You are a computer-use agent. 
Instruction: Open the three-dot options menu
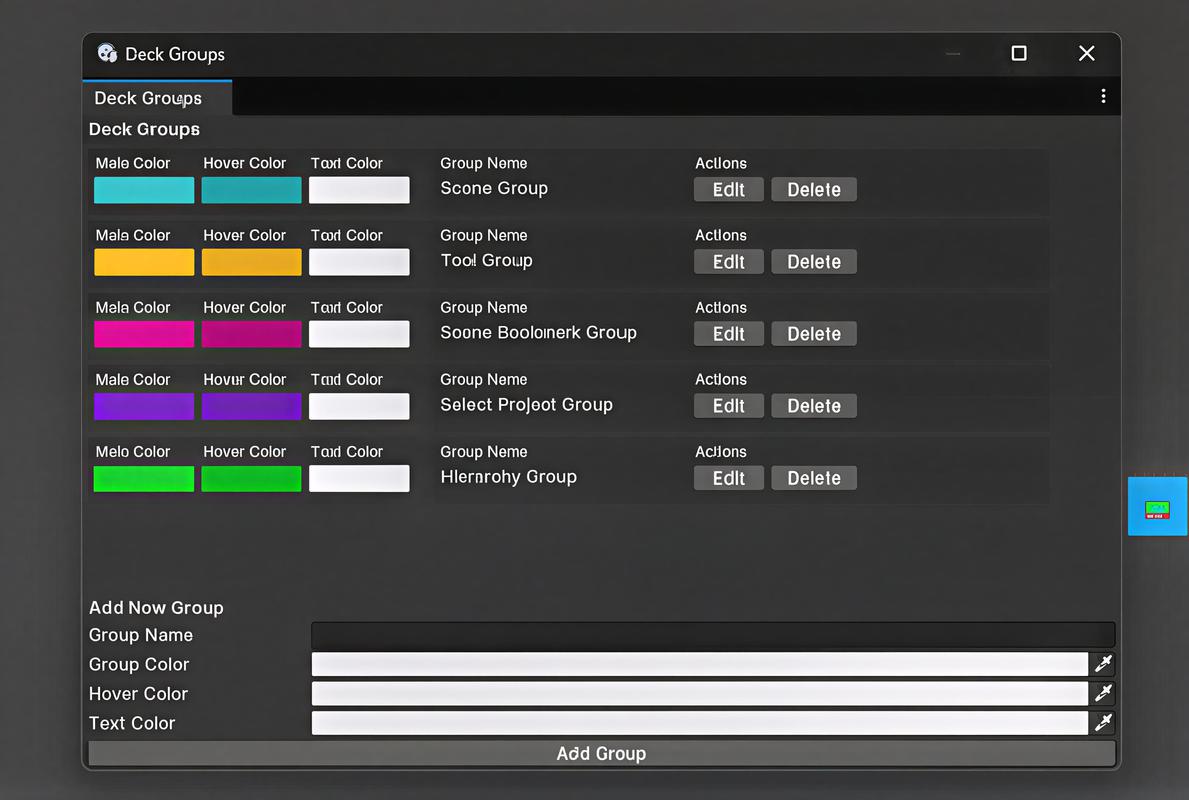point(1103,95)
